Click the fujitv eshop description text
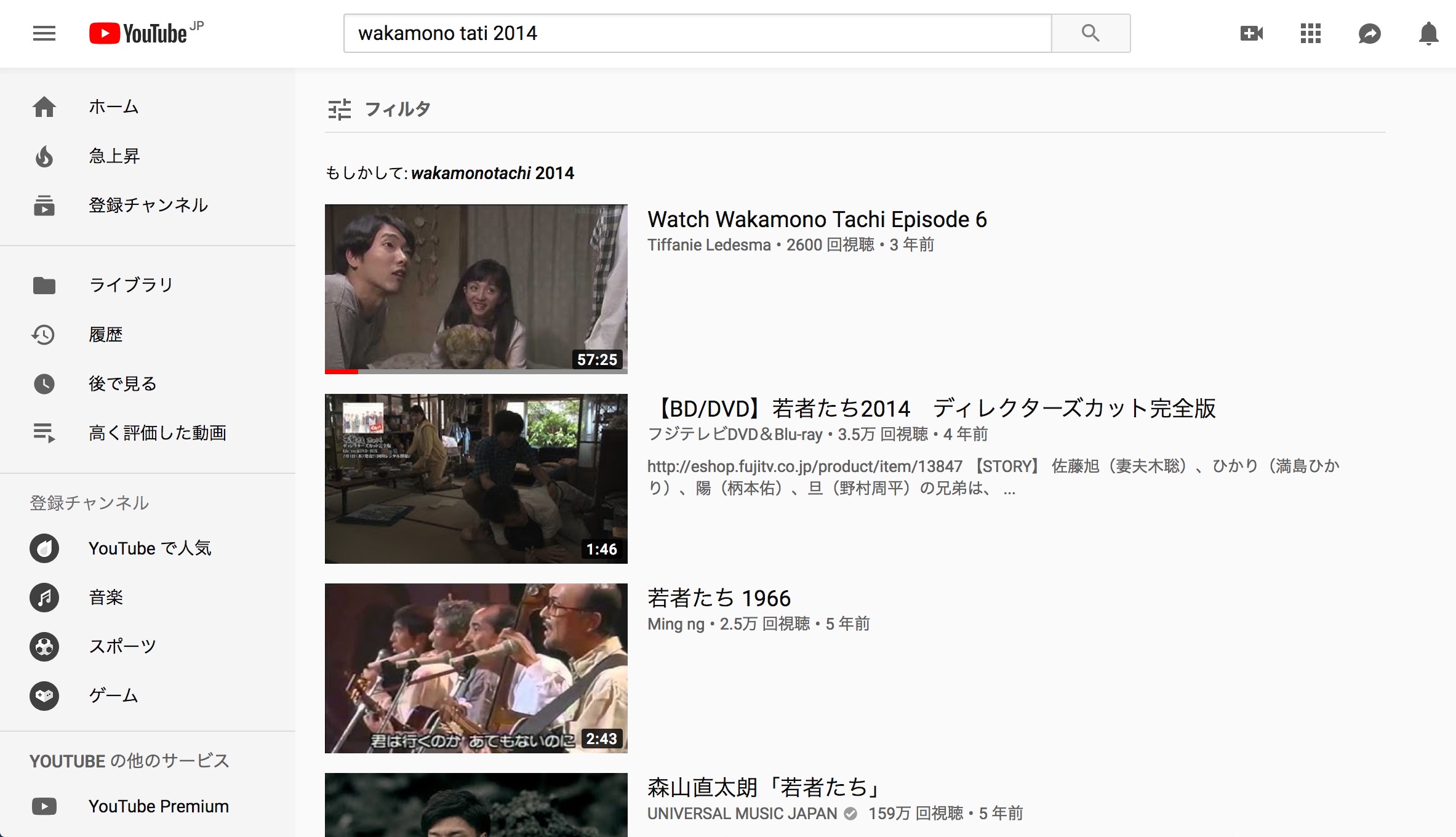 tap(993, 478)
